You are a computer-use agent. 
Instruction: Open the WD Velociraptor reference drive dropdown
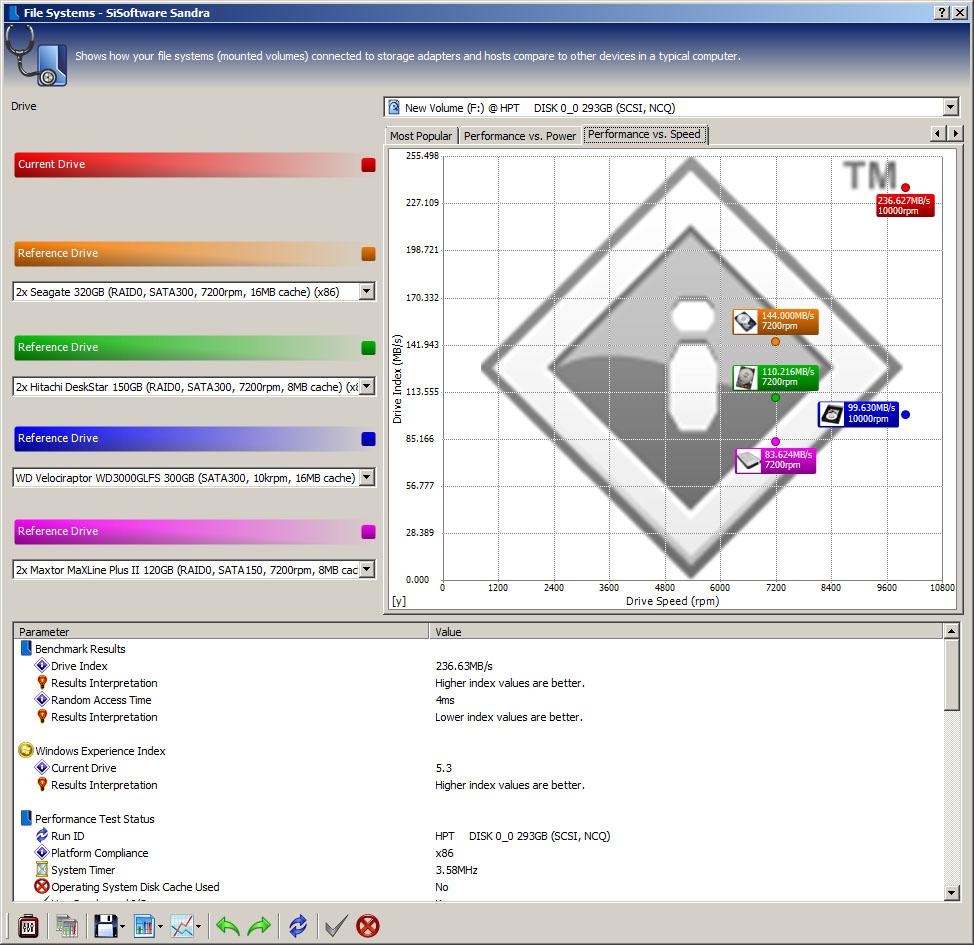click(x=367, y=477)
